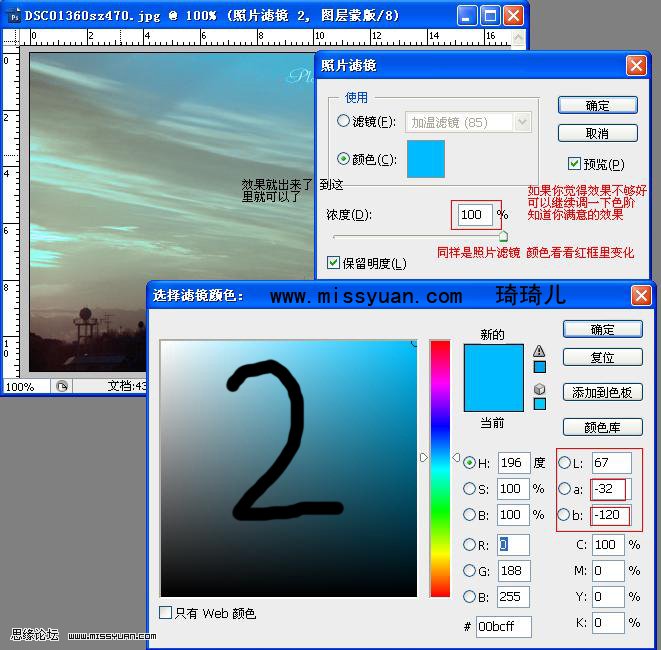Open the 颜色库 color libraries button
The image size is (661, 650).
(x=602, y=427)
